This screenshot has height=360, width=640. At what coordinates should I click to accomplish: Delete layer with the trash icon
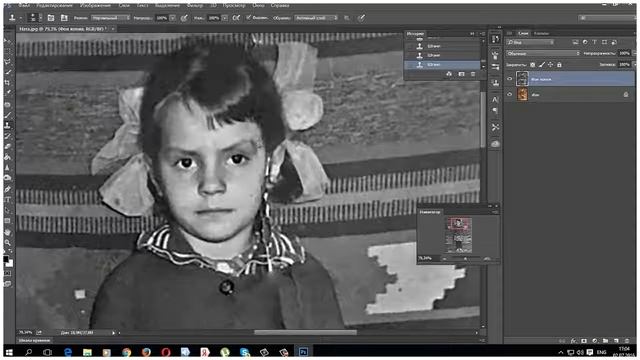coord(627,341)
